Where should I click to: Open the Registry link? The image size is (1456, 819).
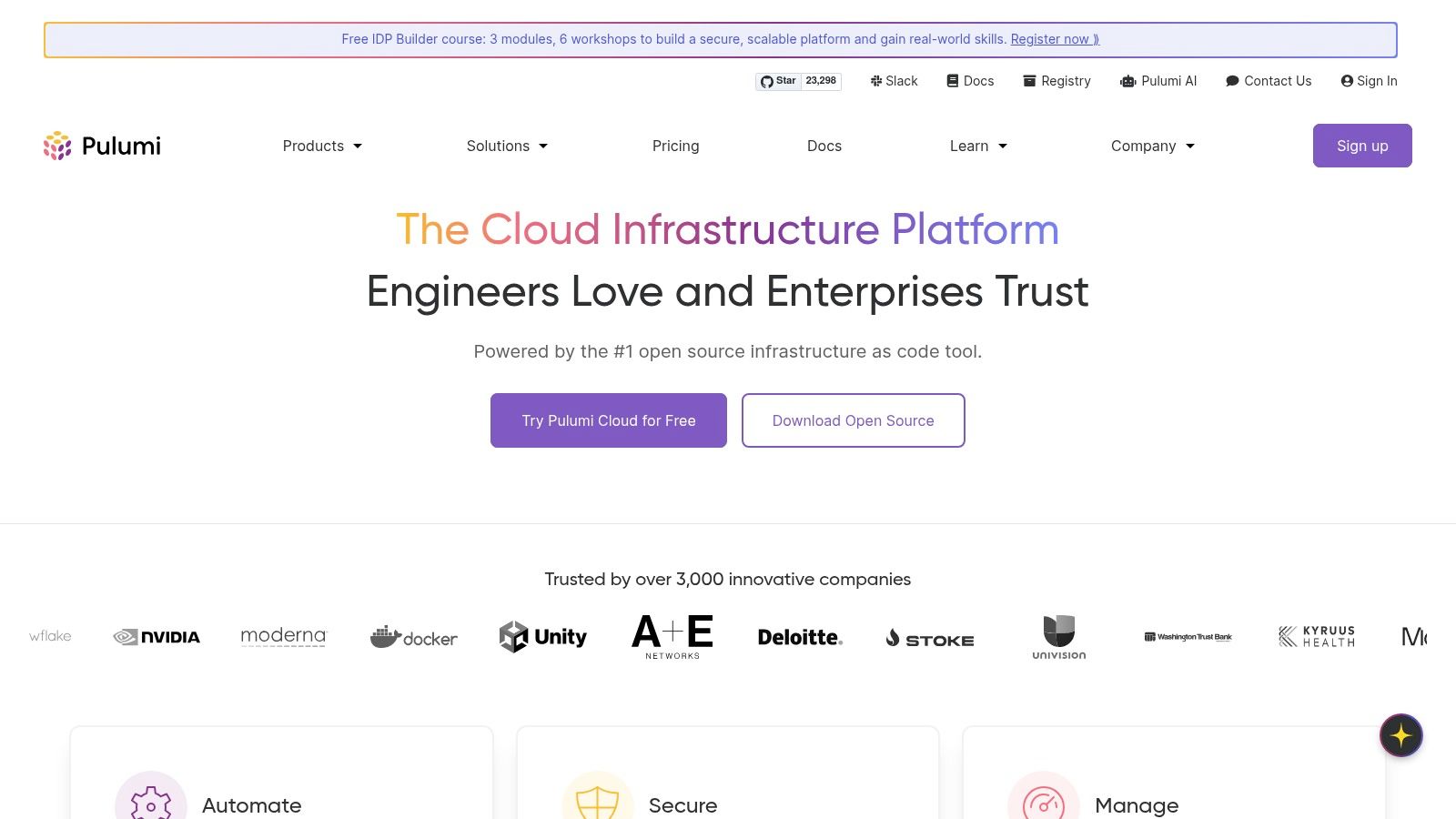tap(1057, 81)
